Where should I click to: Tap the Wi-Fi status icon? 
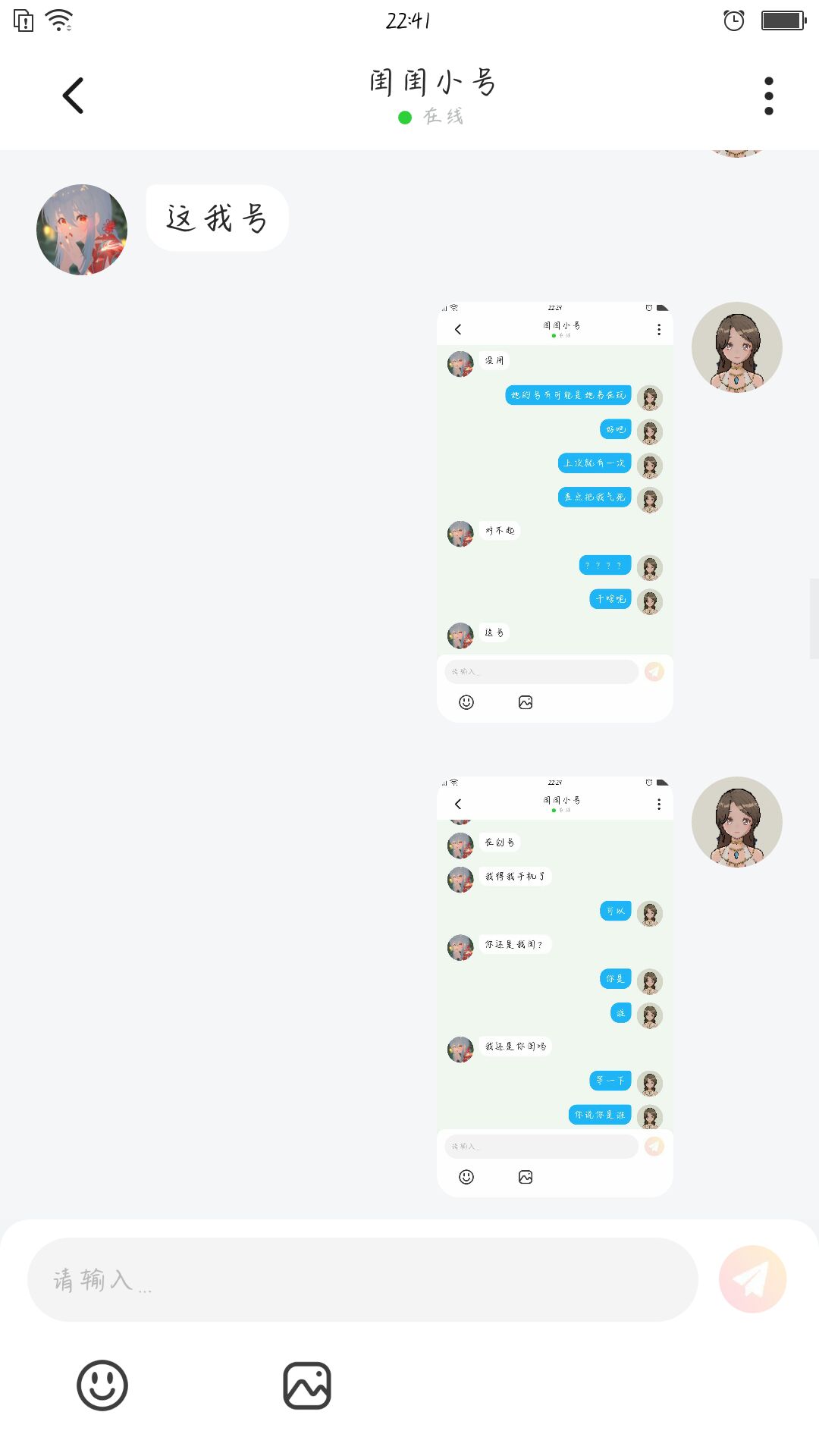59,20
